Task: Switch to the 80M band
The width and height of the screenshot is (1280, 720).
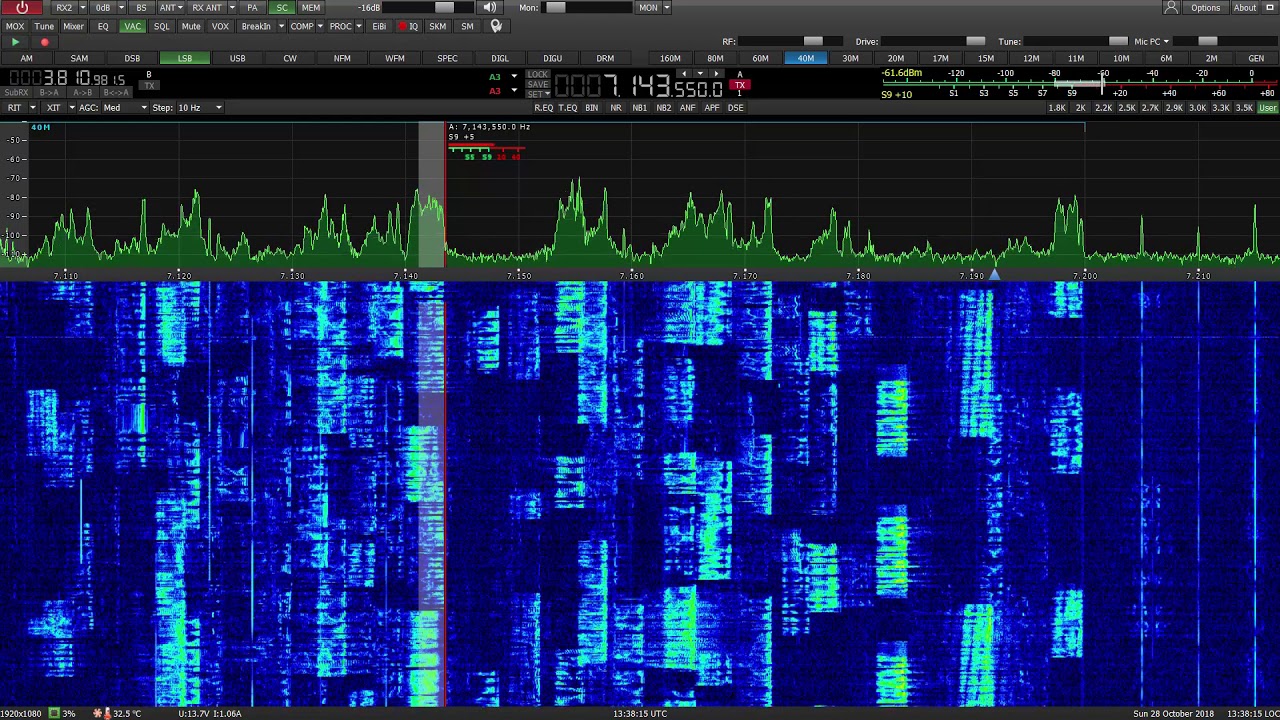Action: [715, 58]
